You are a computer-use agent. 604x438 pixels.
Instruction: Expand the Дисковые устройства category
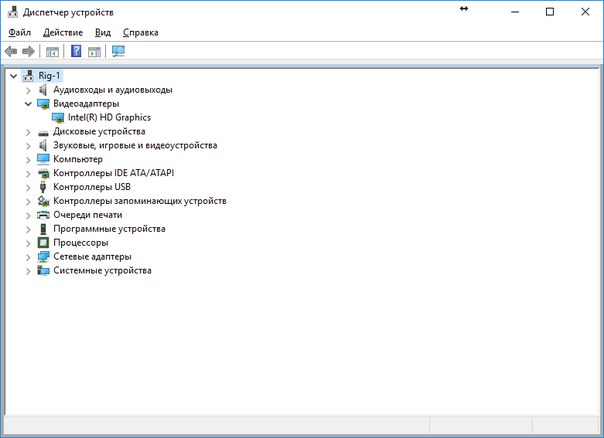(x=28, y=131)
